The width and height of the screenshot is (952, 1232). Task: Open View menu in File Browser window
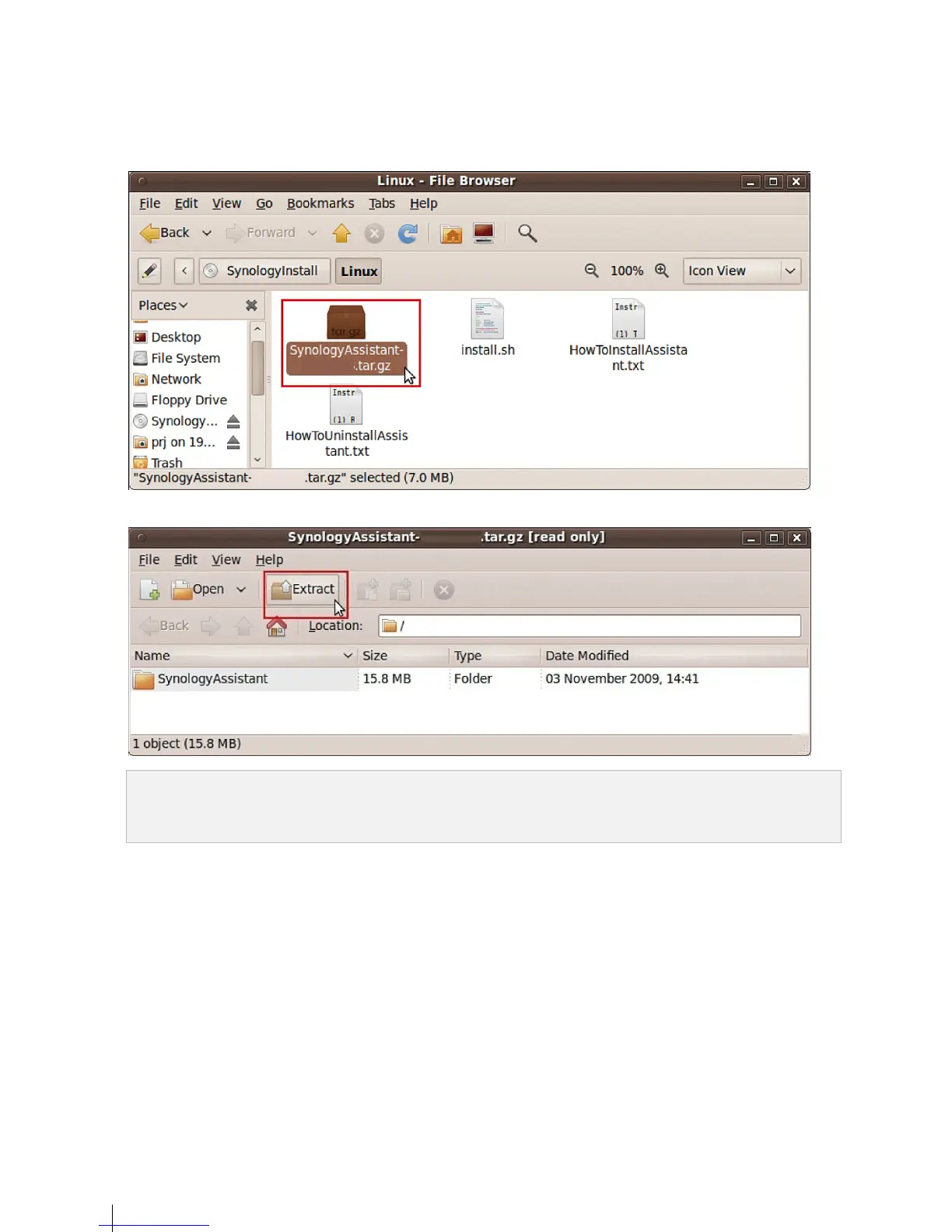tap(226, 203)
